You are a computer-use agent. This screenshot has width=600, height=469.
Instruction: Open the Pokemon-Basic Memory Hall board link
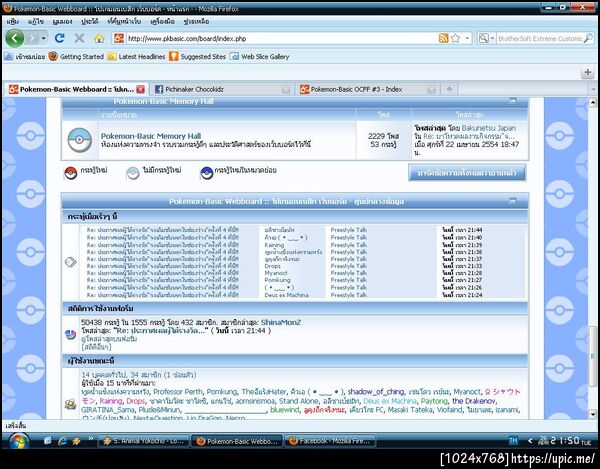point(151,136)
